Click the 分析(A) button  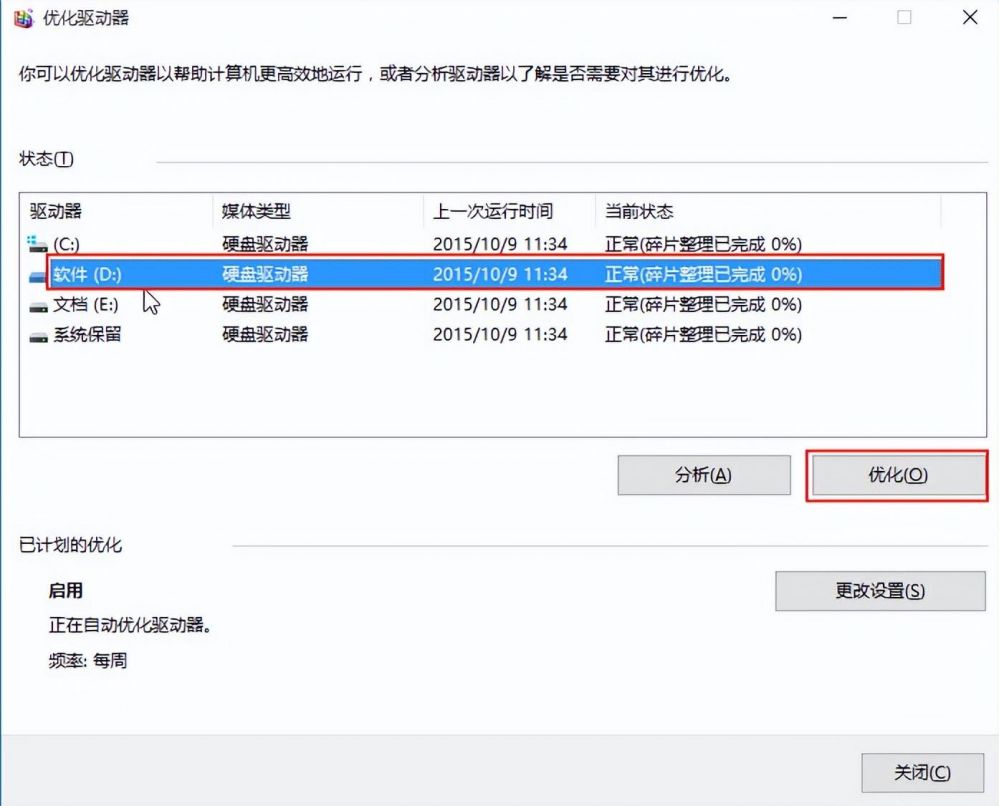(x=703, y=475)
